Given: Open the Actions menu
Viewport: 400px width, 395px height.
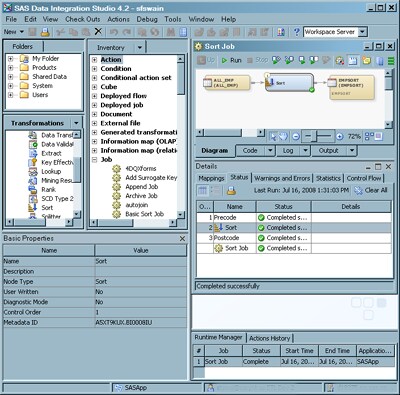Looking at the screenshot, I should 118,19.
